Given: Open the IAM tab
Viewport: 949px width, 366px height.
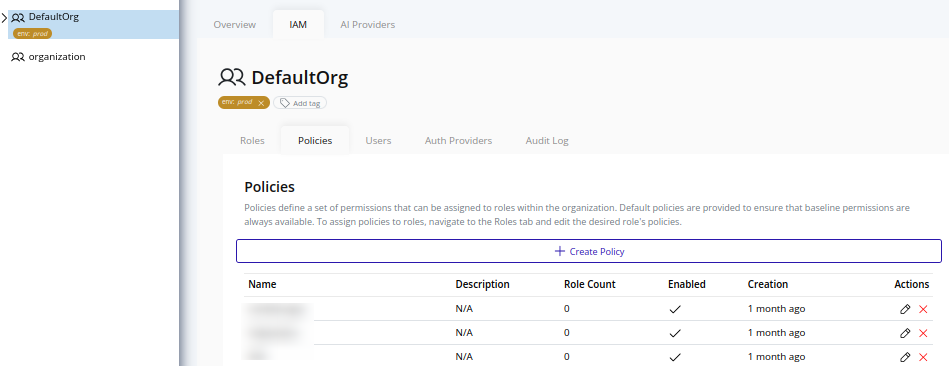Looking at the screenshot, I should (298, 25).
